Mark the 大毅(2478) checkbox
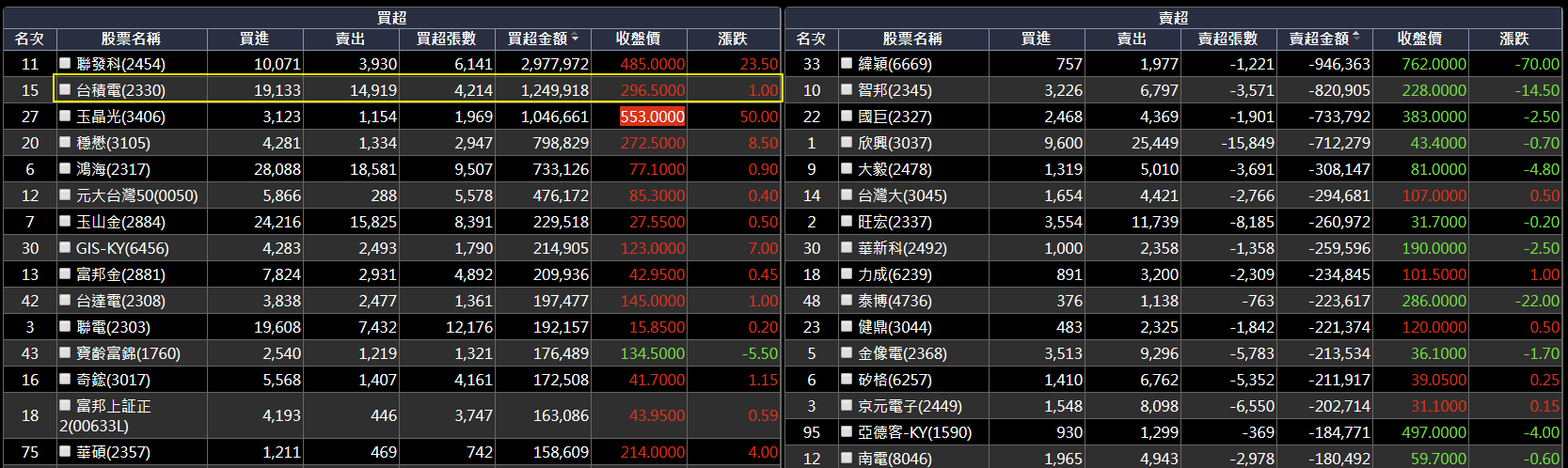 [847, 168]
